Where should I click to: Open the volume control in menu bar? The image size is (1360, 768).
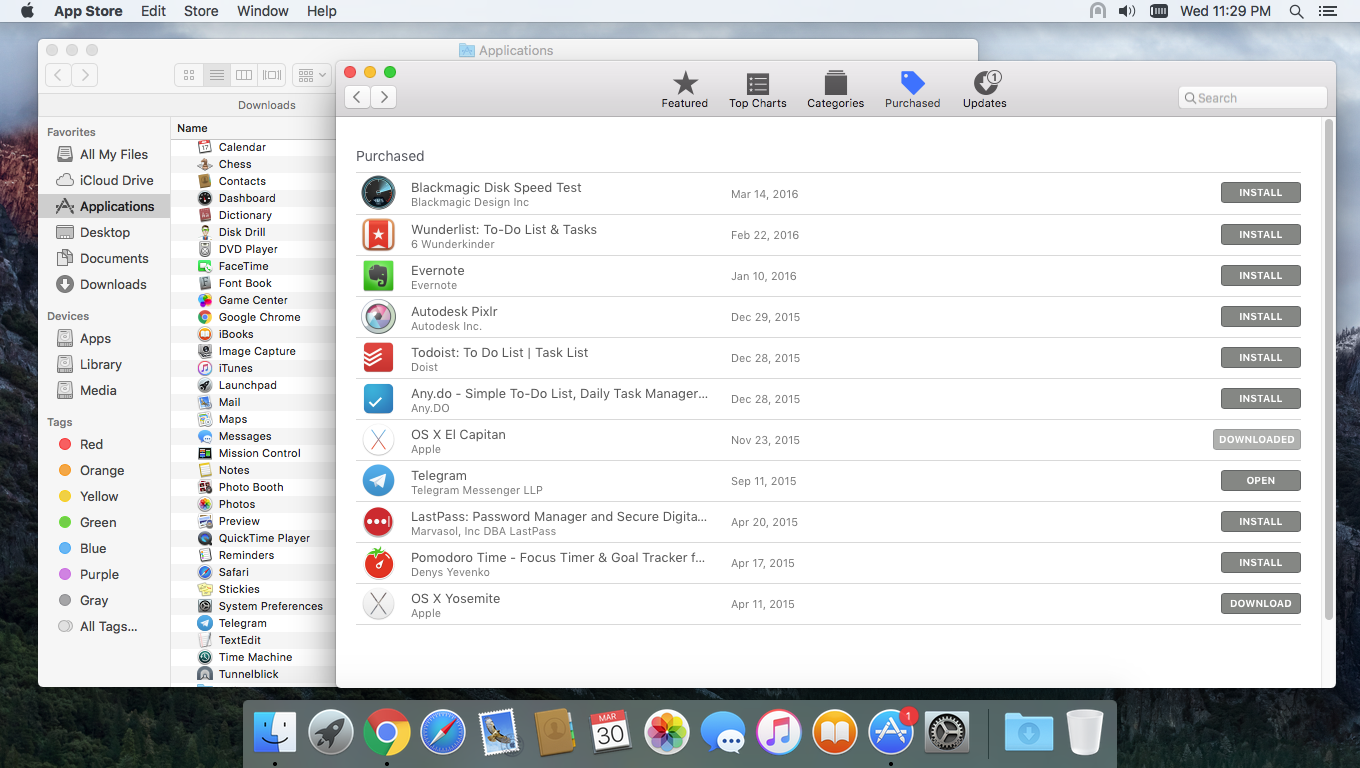[1127, 11]
